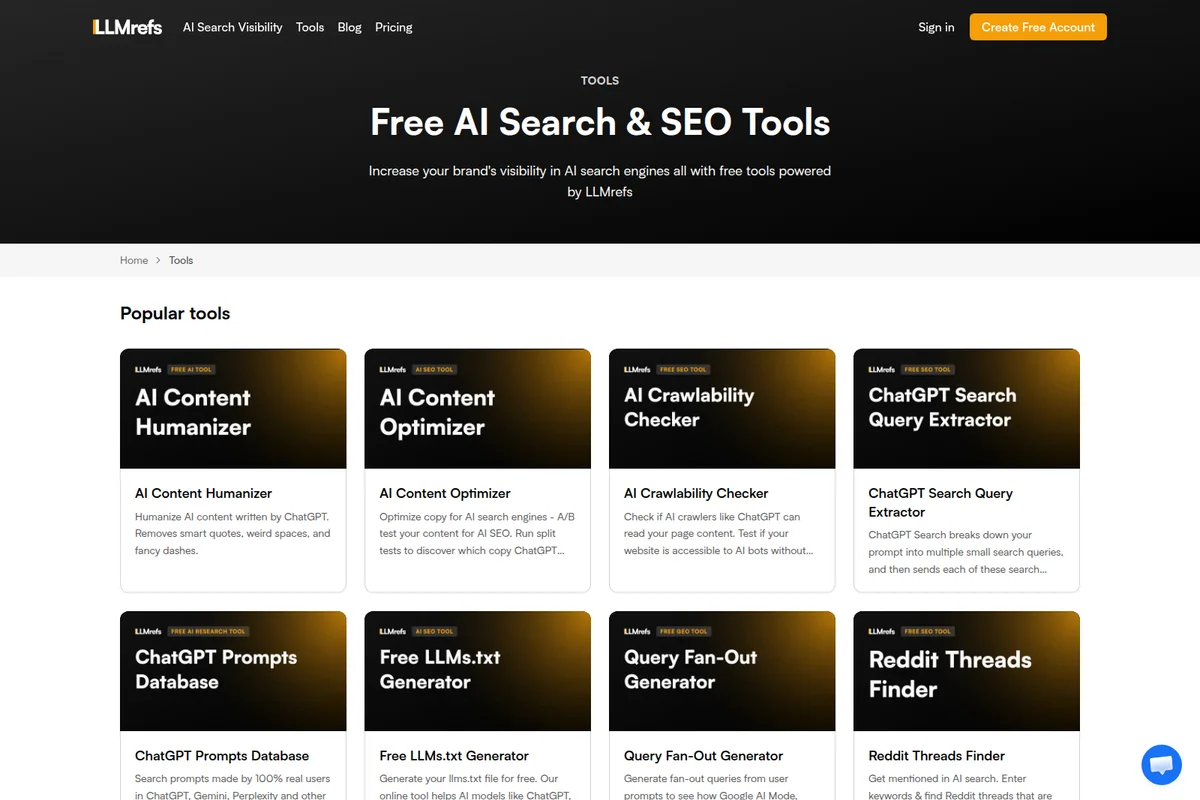Open the AI Content Humanizer card thumbnail

233,408
